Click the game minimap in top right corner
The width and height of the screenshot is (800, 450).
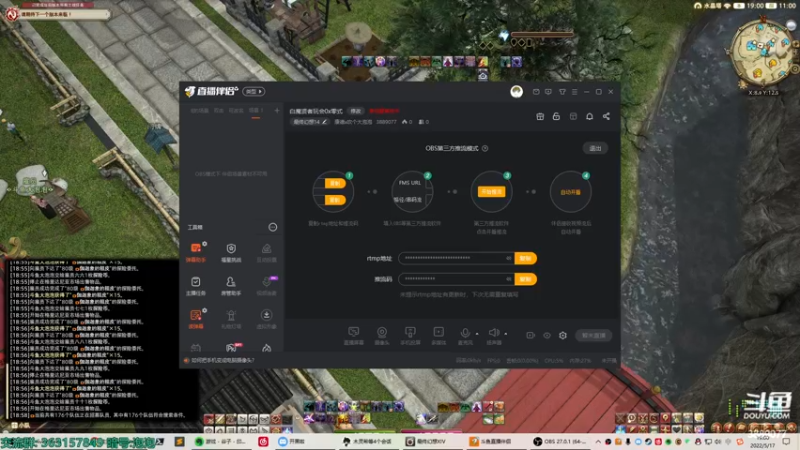tap(761, 54)
